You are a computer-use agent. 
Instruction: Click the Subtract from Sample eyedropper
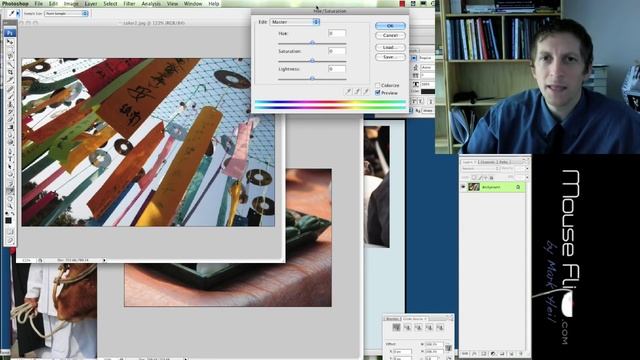[x=367, y=92]
